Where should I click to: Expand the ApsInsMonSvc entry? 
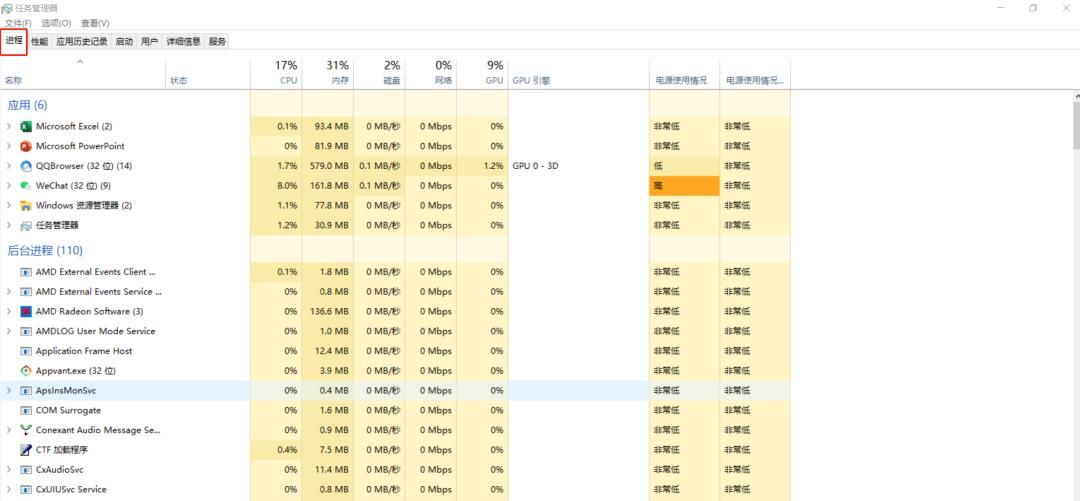(x=9, y=391)
